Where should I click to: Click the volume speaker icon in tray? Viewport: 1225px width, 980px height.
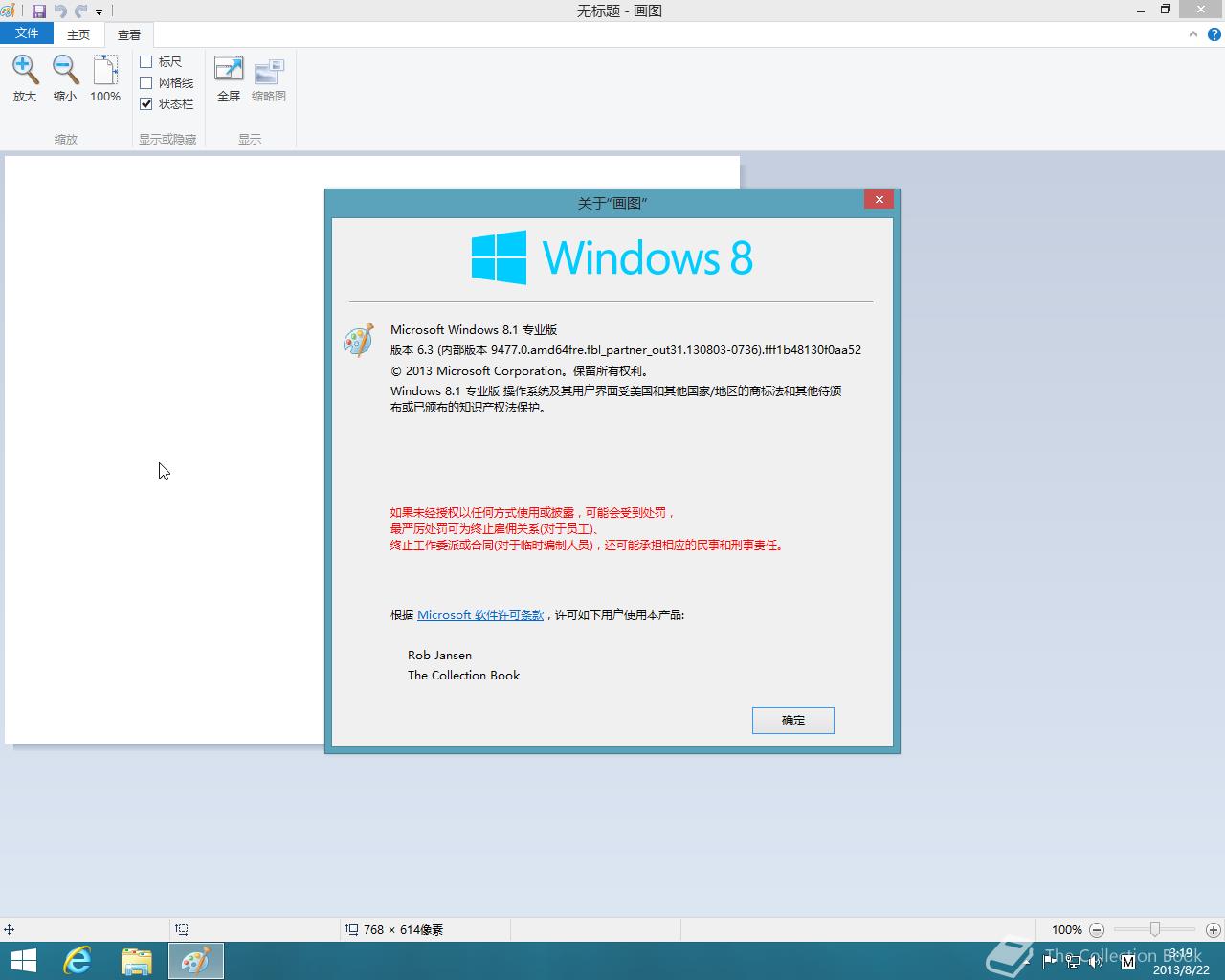(x=1098, y=960)
